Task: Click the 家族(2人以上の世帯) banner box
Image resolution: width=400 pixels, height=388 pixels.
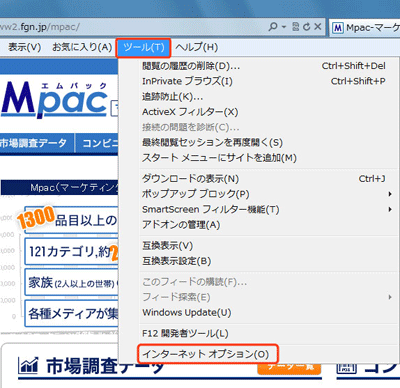Action: tap(71, 283)
